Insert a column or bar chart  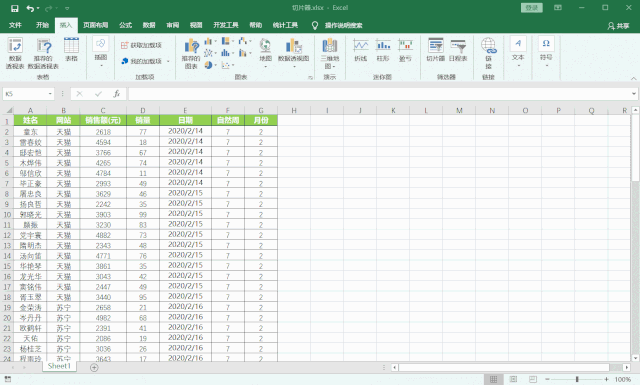point(209,41)
